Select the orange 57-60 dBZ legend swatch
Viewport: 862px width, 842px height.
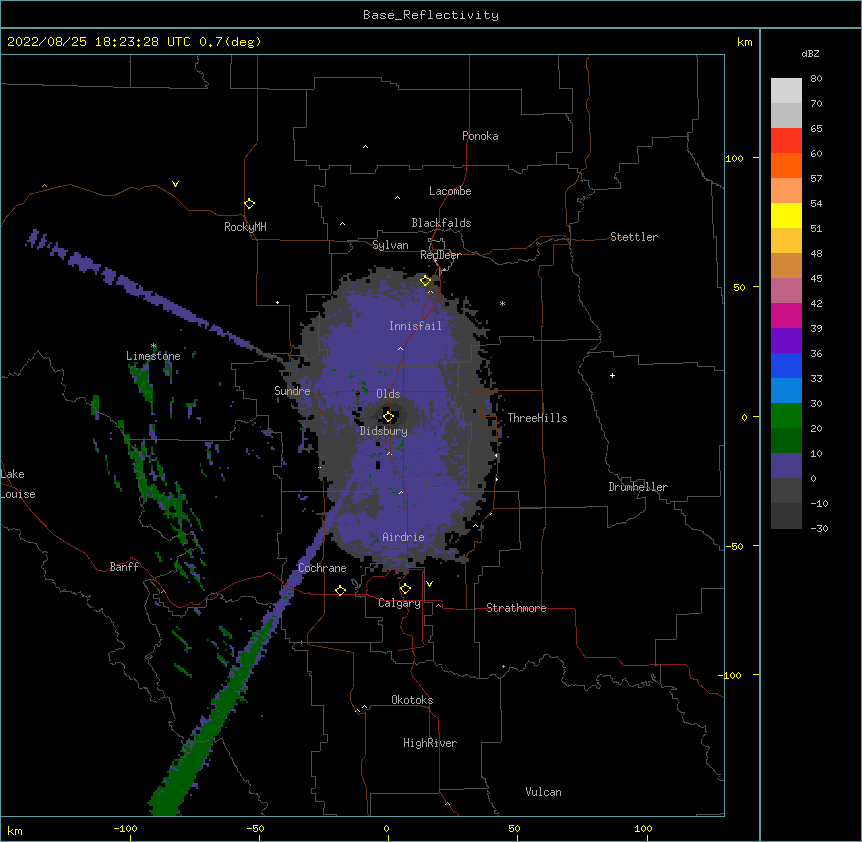[x=786, y=165]
